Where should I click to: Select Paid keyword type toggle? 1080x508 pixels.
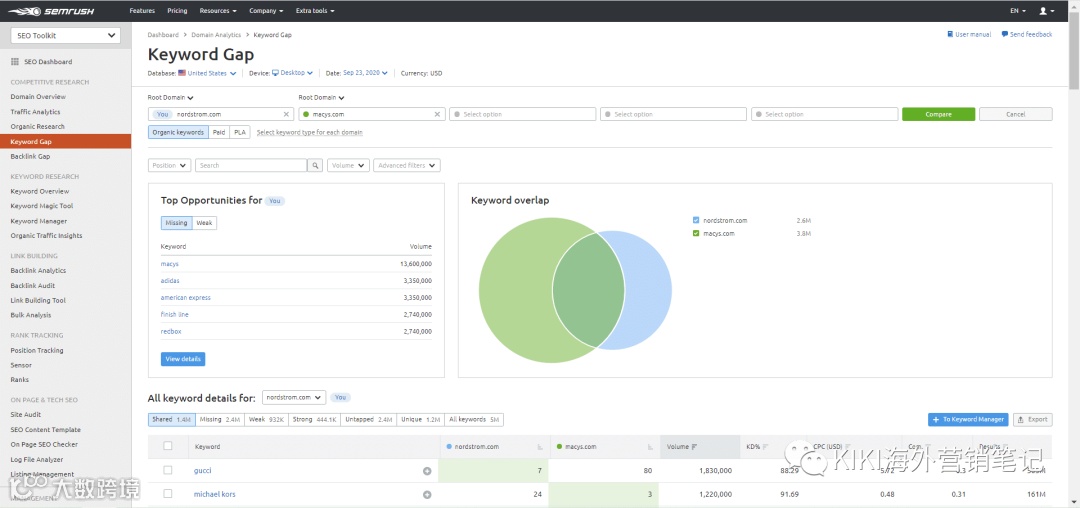click(219, 132)
